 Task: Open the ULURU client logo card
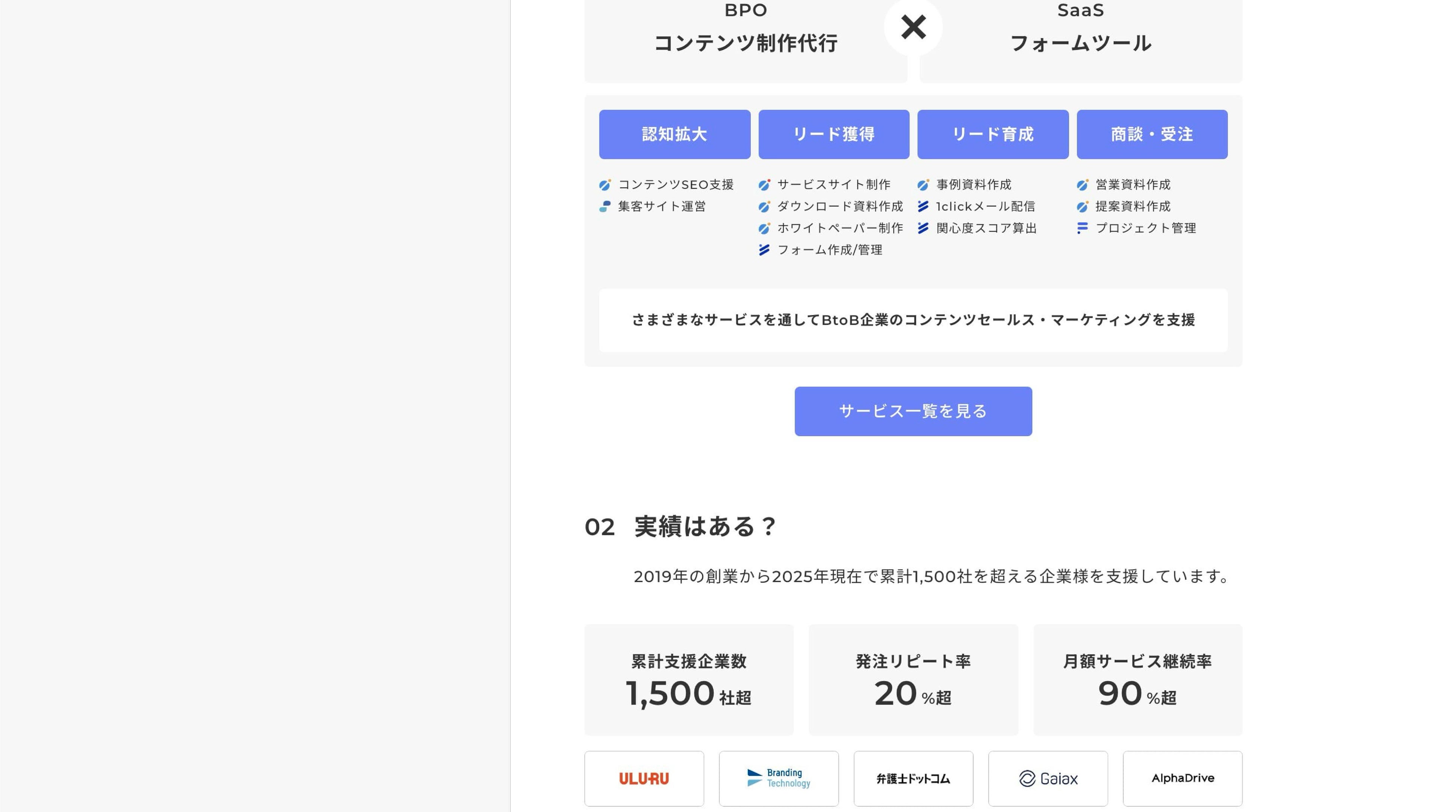coord(644,778)
